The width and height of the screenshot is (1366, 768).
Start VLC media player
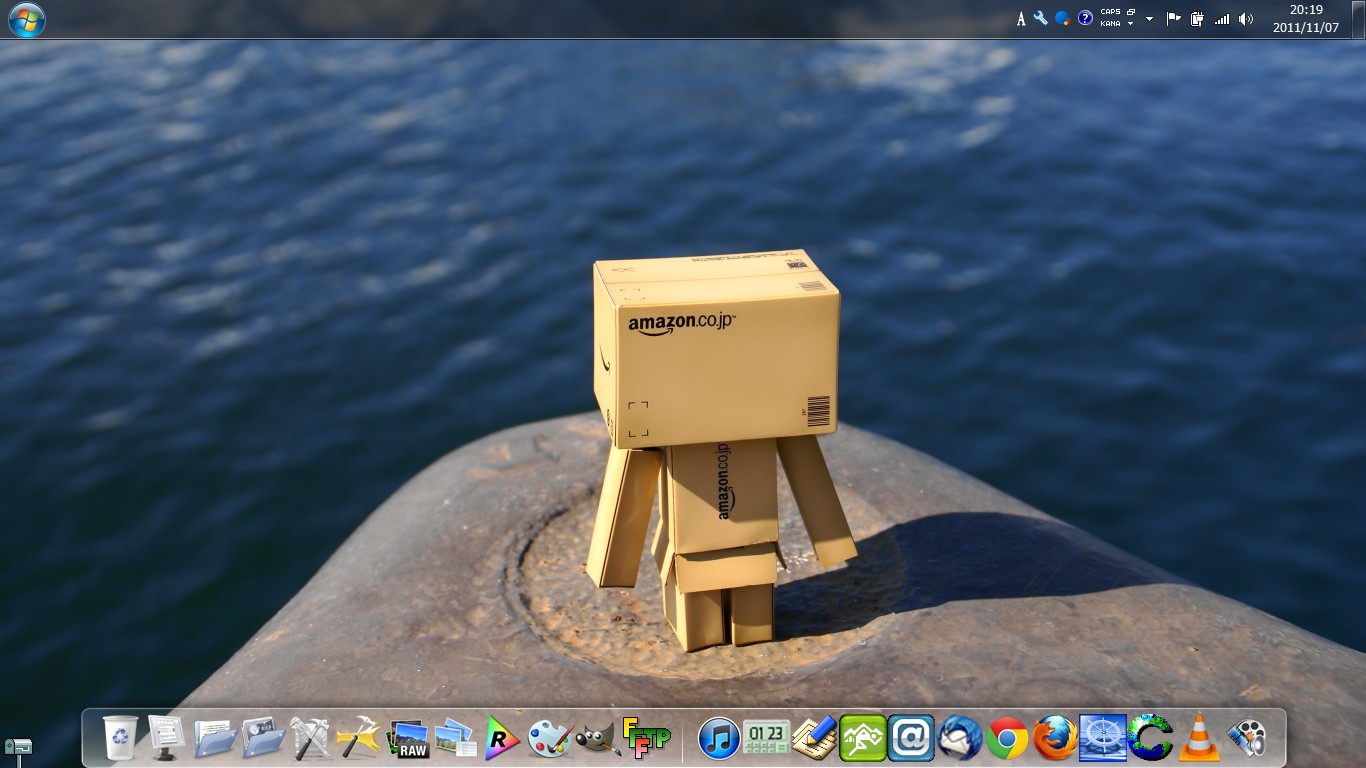[x=1198, y=739]
